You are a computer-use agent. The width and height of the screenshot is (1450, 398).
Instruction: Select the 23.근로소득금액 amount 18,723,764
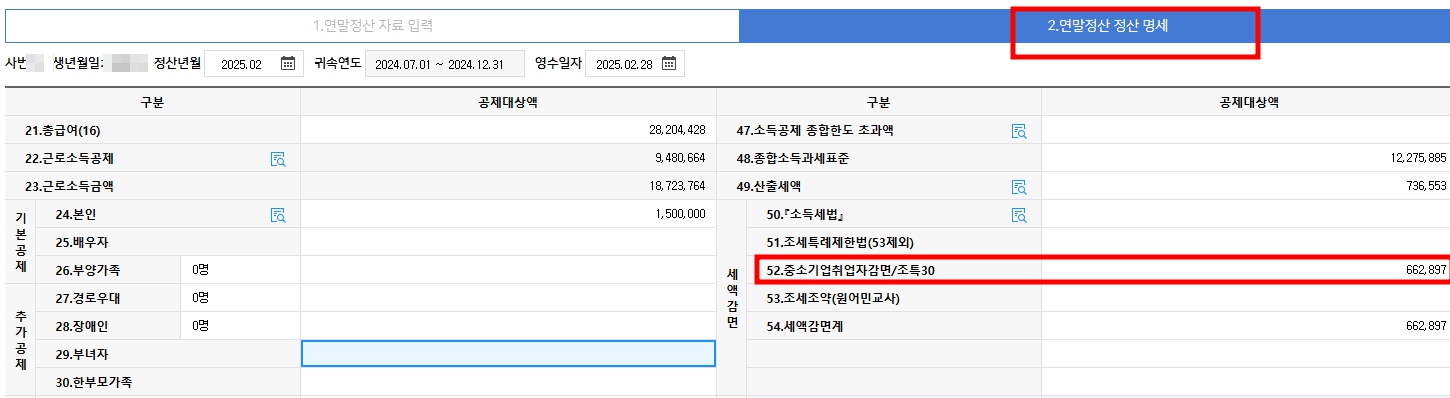click(678, 187)
